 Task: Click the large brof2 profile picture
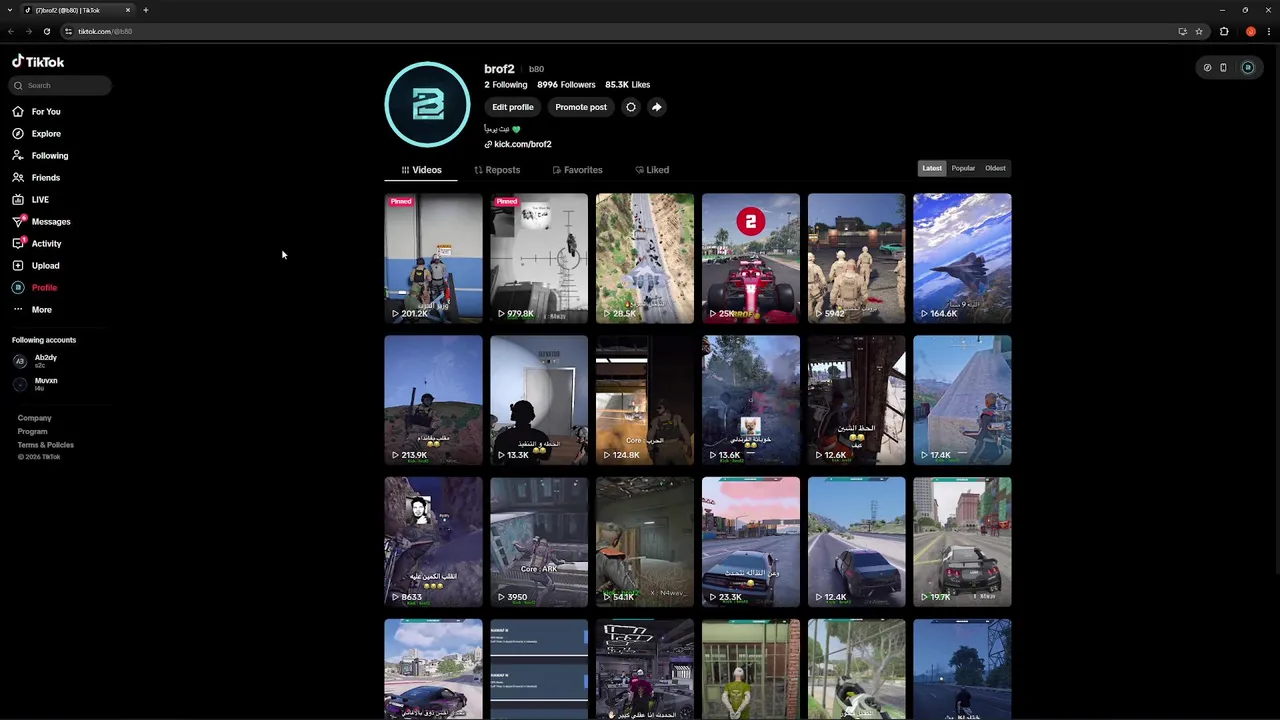click(x=427, y=104)
